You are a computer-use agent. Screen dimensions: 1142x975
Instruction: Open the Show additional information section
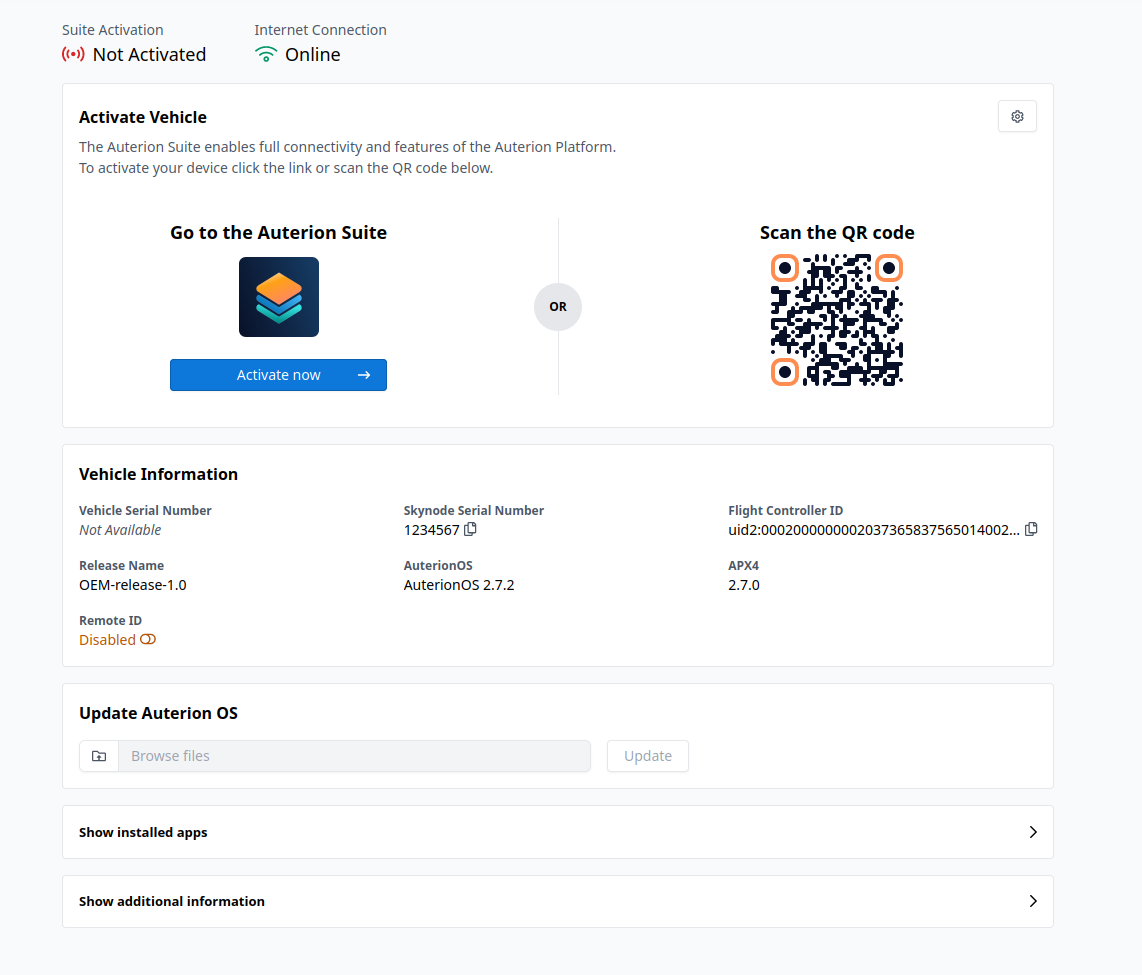point(558,901)
